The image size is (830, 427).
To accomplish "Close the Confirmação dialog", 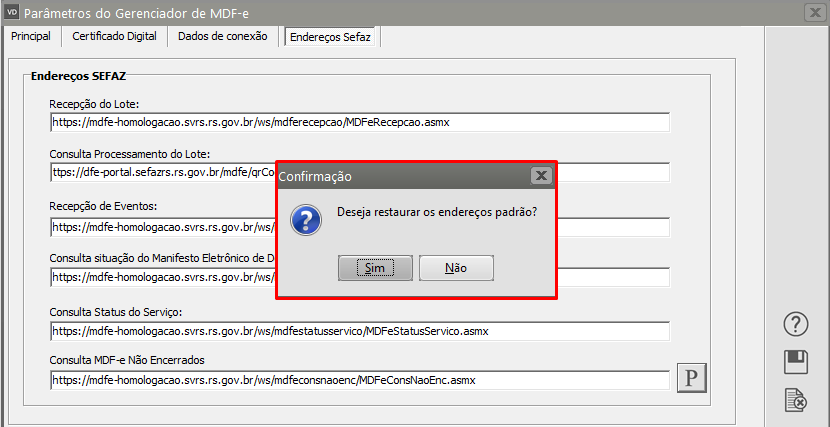I will click(x=541, y=176).
